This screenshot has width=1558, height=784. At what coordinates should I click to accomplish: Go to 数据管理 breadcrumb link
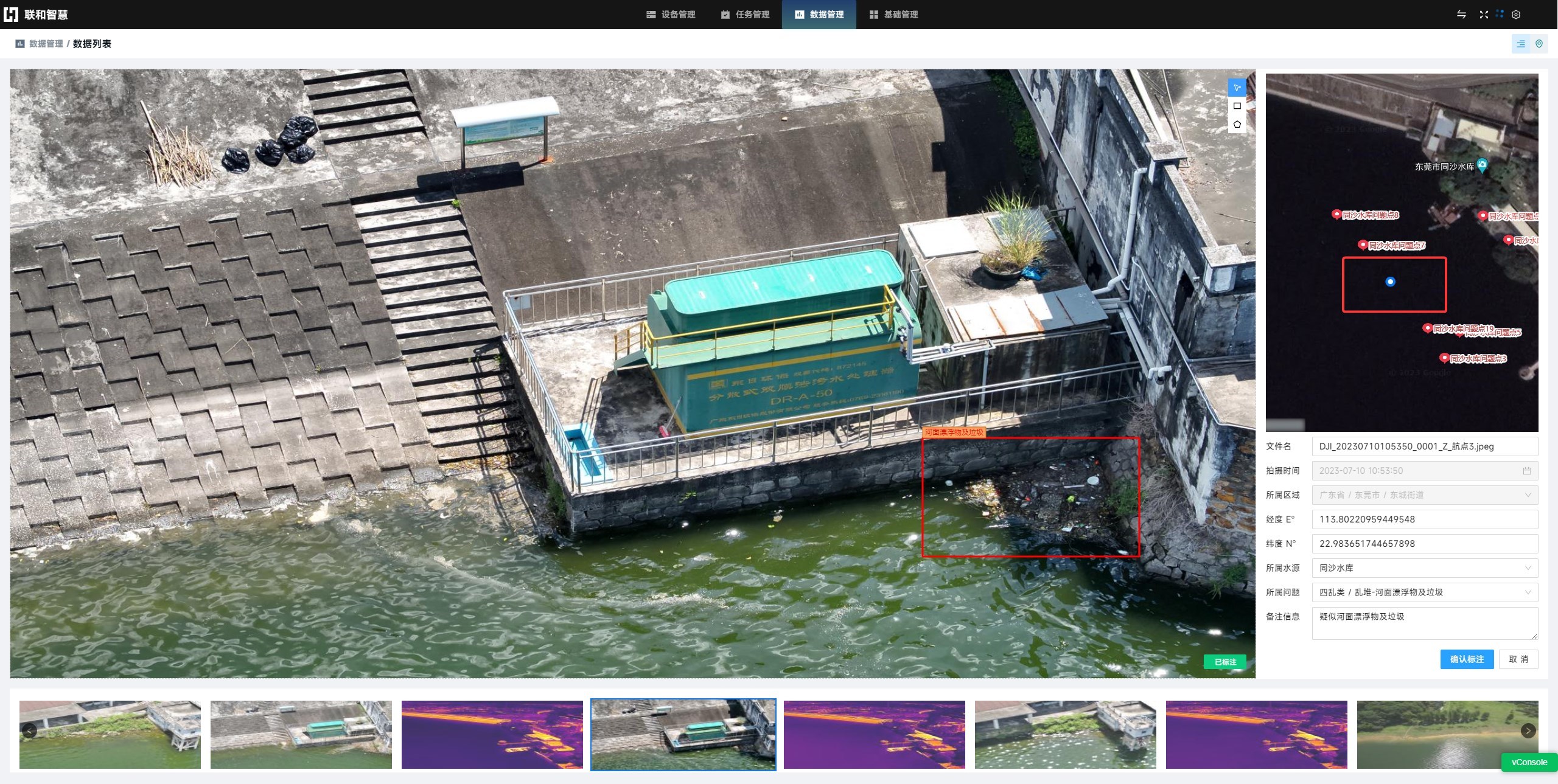pos(46,44)
